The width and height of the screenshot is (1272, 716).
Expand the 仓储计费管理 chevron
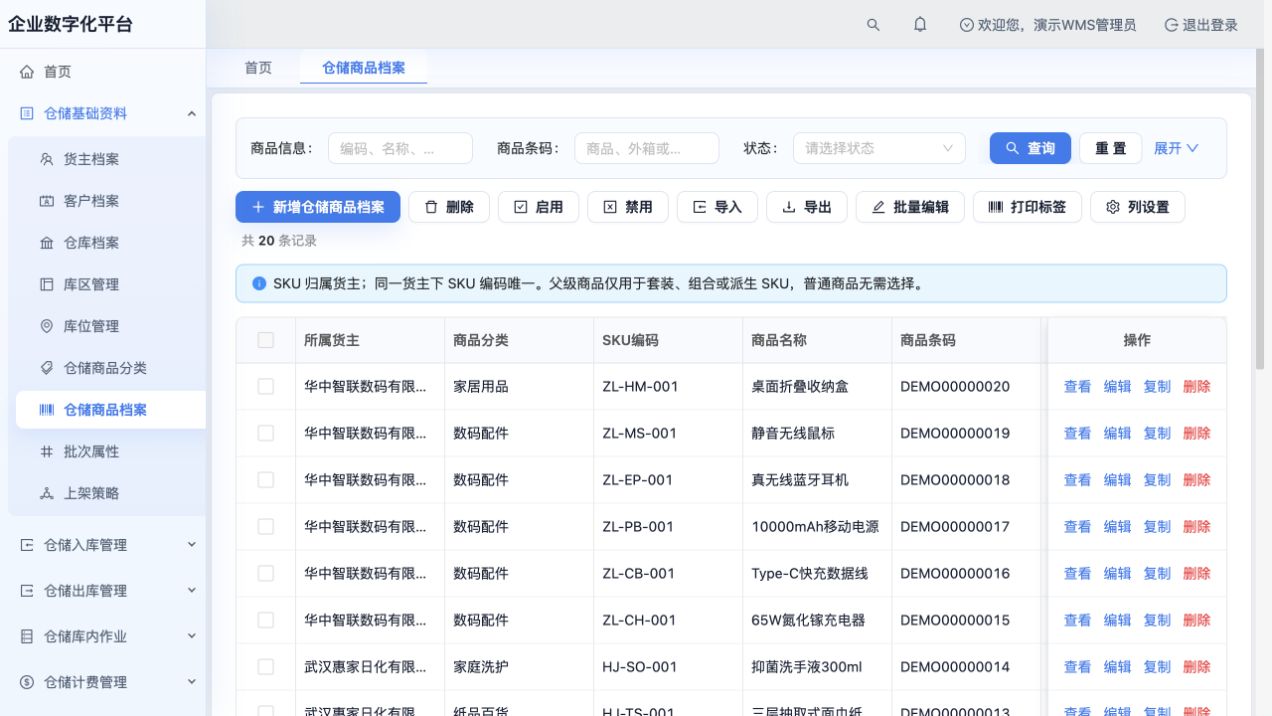tap(192, 682)
